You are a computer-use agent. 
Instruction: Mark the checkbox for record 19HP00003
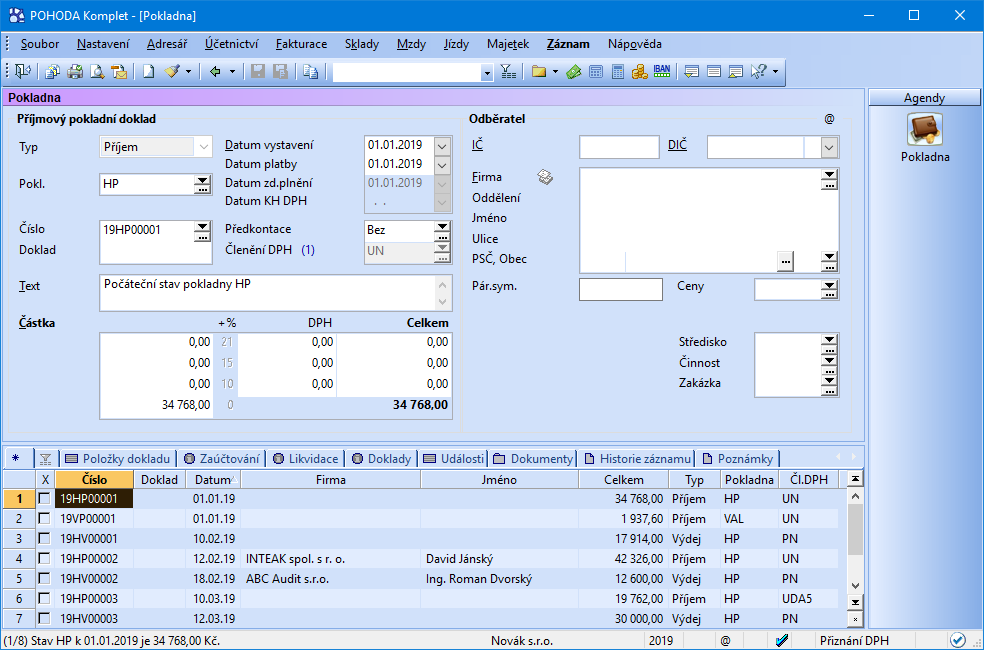click(44, 599)
